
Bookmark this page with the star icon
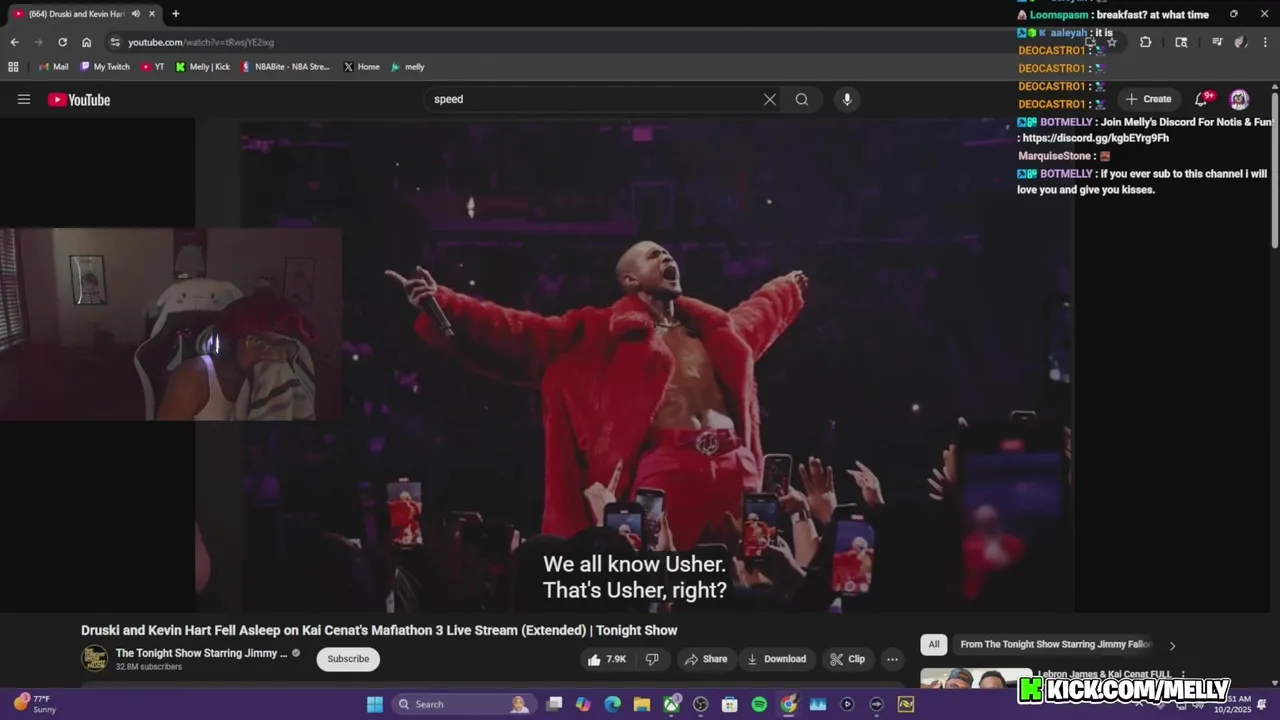pyautogui.click(x=1112, y=42)
